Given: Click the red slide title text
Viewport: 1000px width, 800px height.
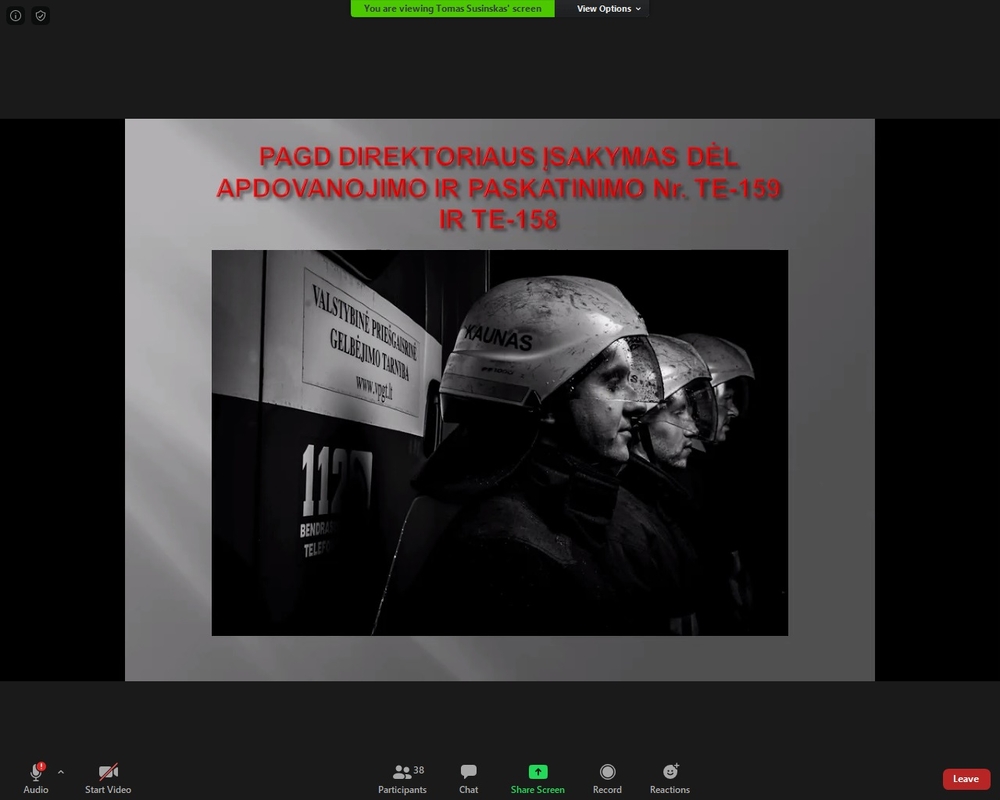Looking at the screenshot, I should (499, 188).
